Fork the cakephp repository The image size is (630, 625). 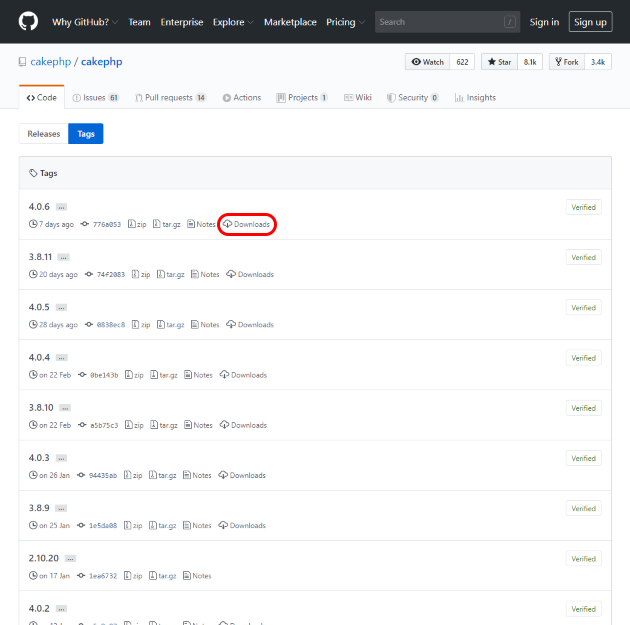pyautogui.click(x=566, y=62)
